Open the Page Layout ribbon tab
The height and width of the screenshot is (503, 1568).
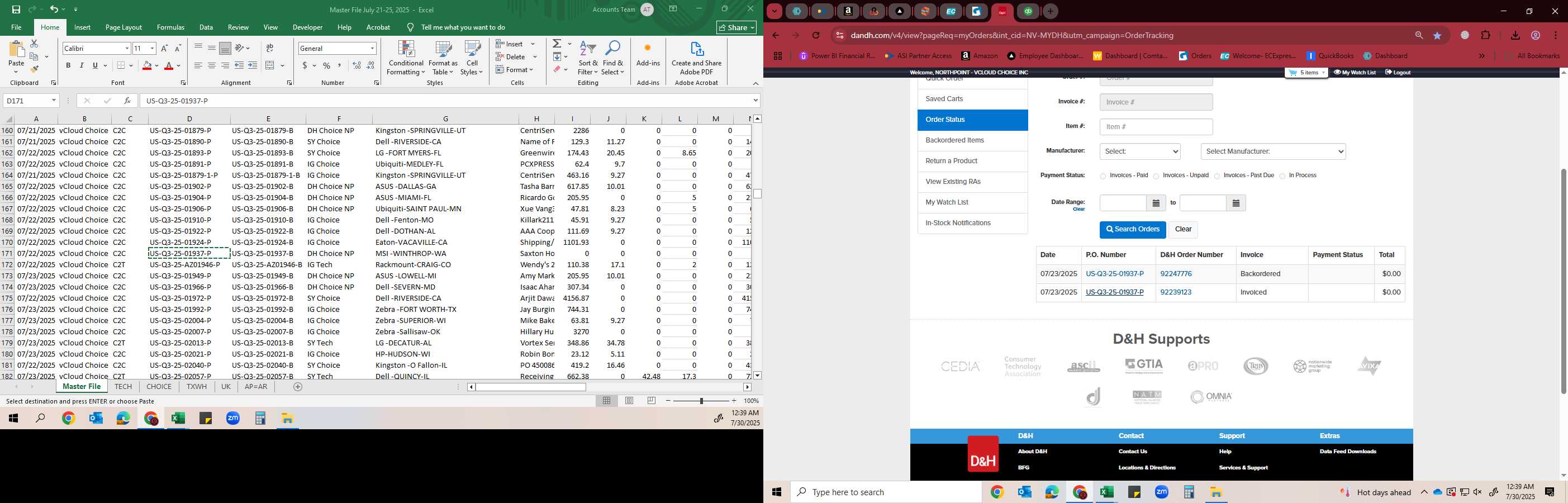[x=123, y=27]
